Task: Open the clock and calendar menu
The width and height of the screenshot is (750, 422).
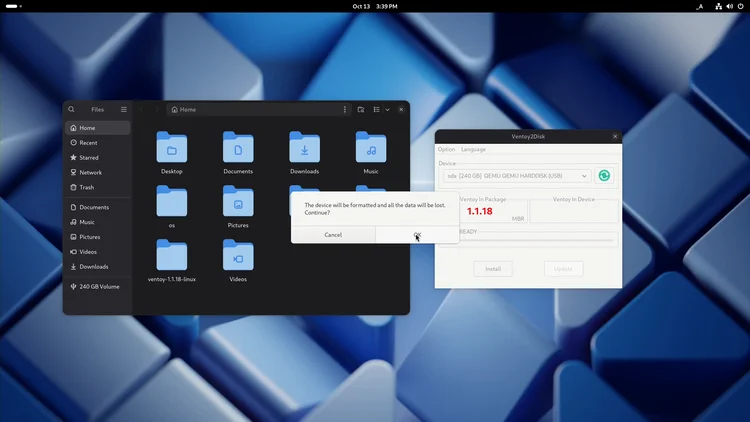Action: pyautogui.click(x=375, y=6)
